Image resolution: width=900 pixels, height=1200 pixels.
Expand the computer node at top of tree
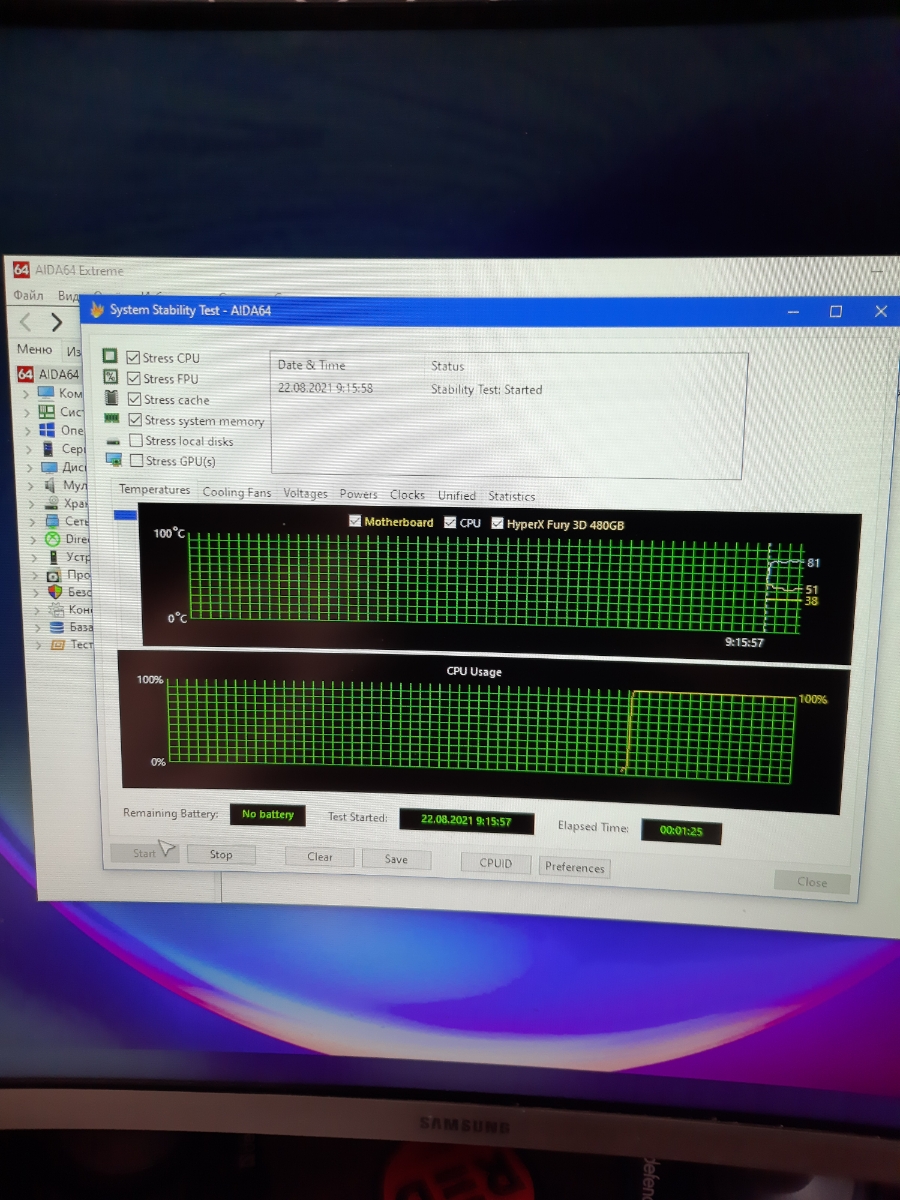[x=26, y=393]
